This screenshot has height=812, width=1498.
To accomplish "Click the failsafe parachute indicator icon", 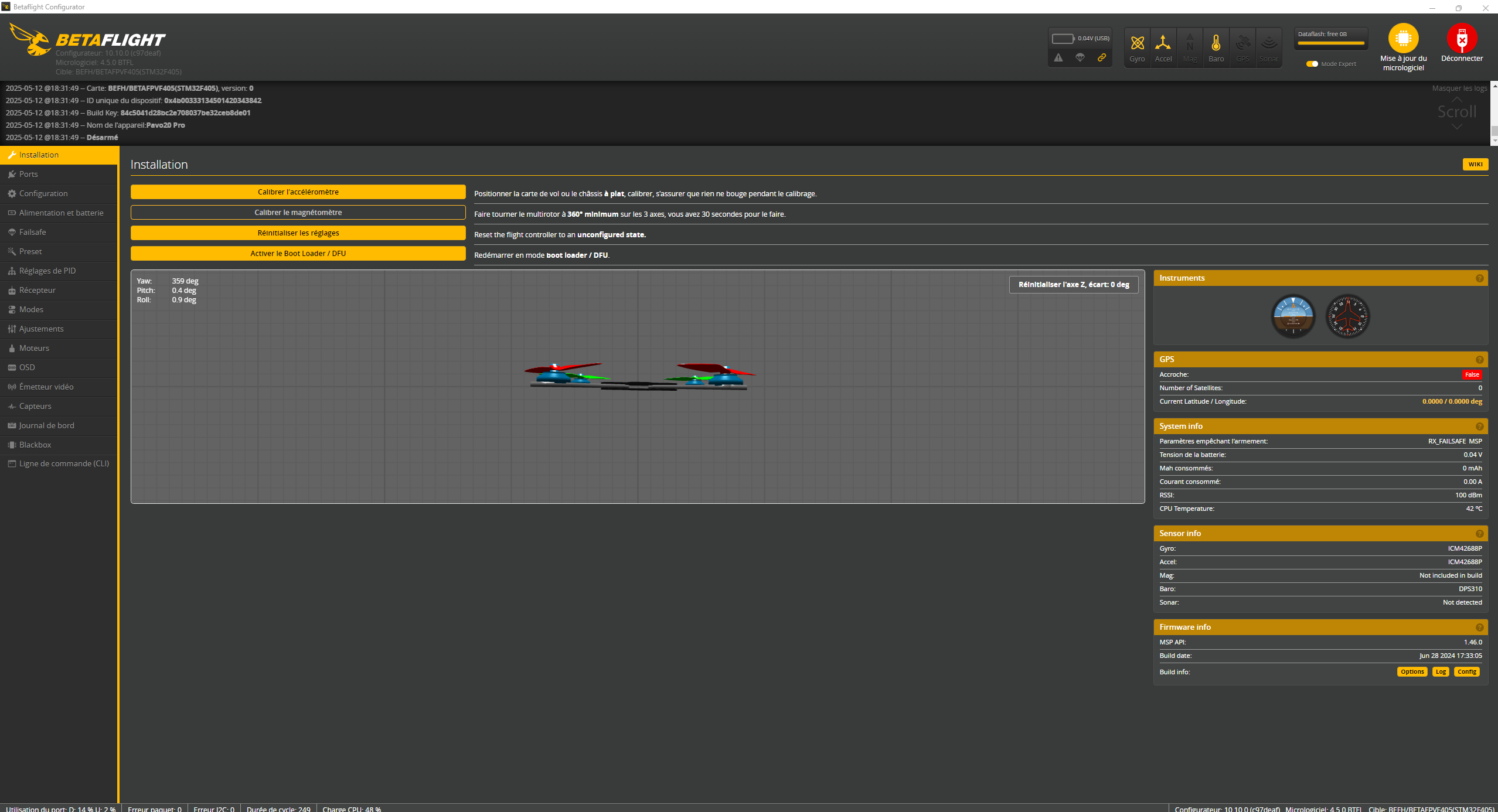I will coord(1080,57).
